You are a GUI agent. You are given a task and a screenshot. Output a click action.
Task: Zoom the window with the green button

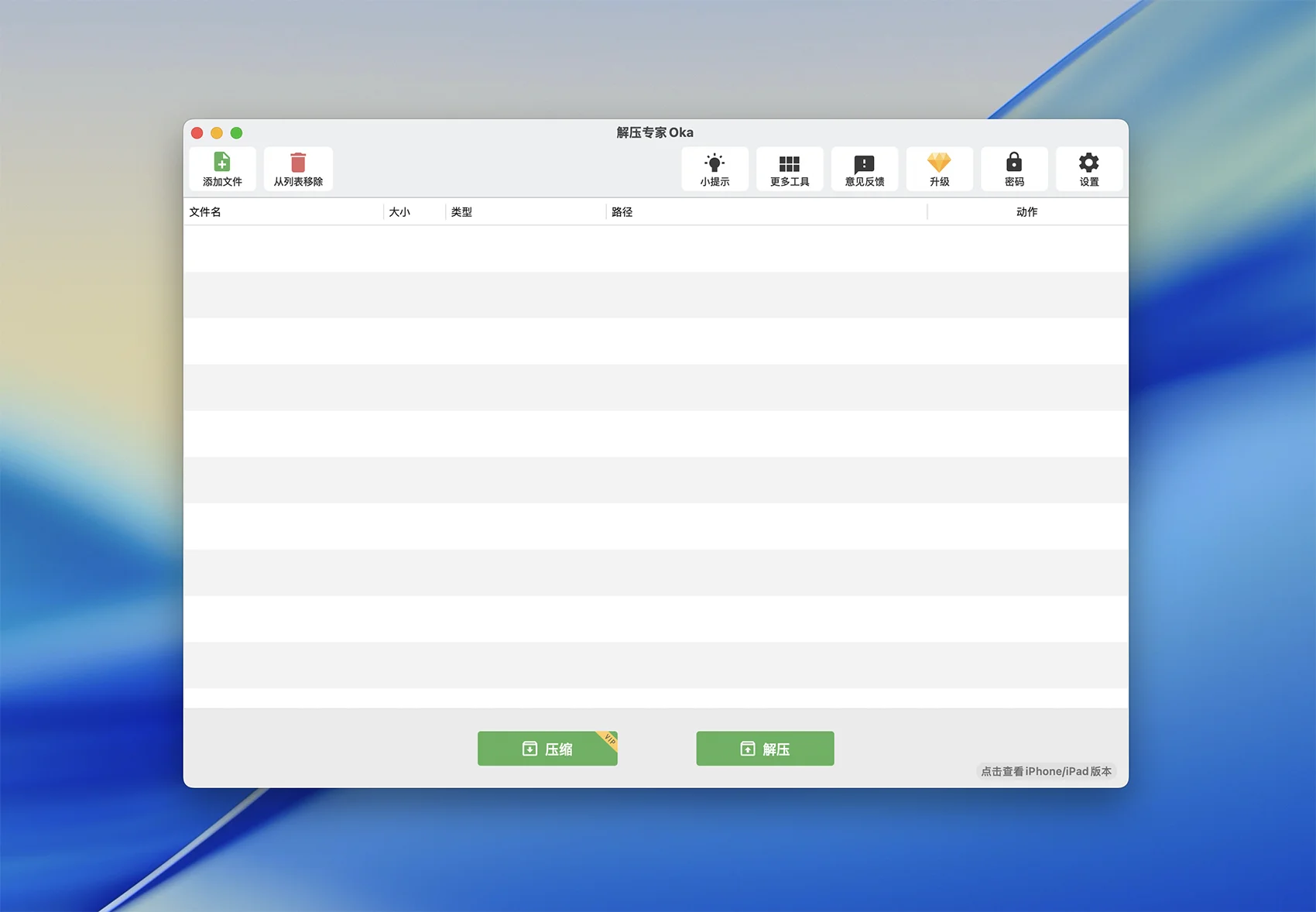pyautogui.click(x=236, y=133)
